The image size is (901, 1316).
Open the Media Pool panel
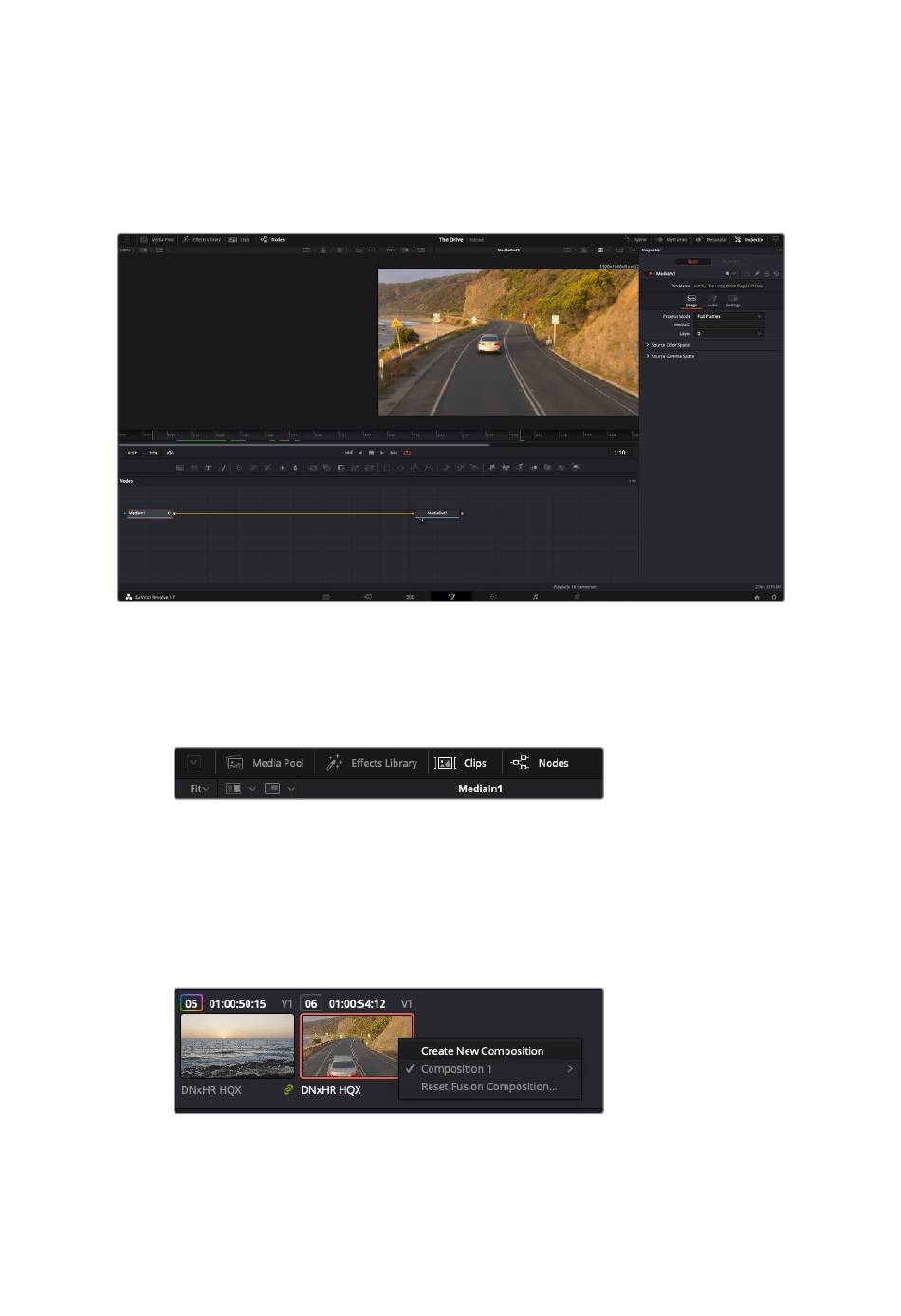tap(265, 763)
